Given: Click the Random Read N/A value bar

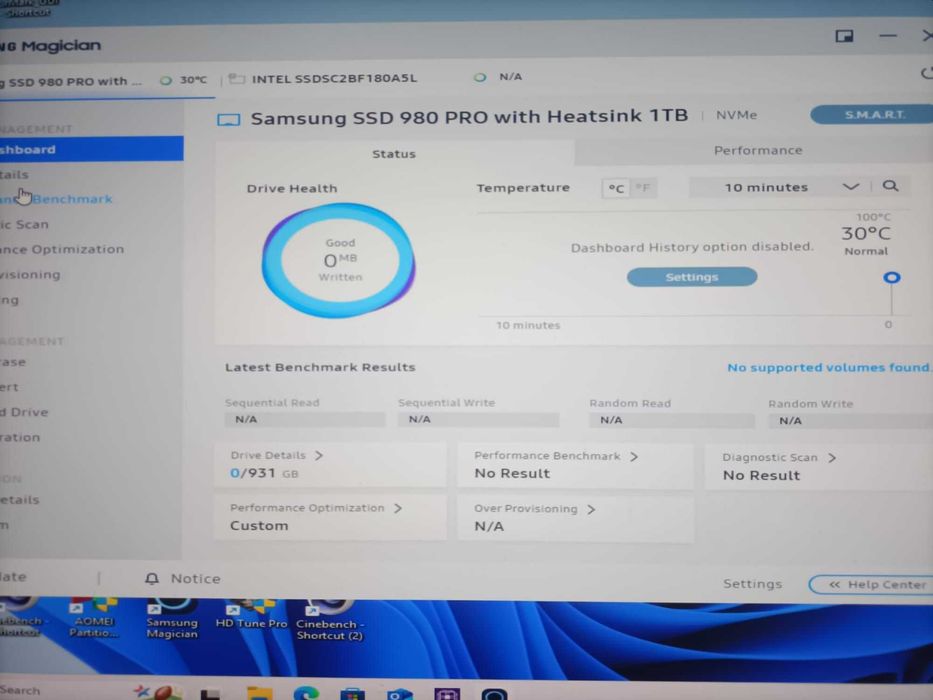Looking at the screenshot, I should point(672,420).
